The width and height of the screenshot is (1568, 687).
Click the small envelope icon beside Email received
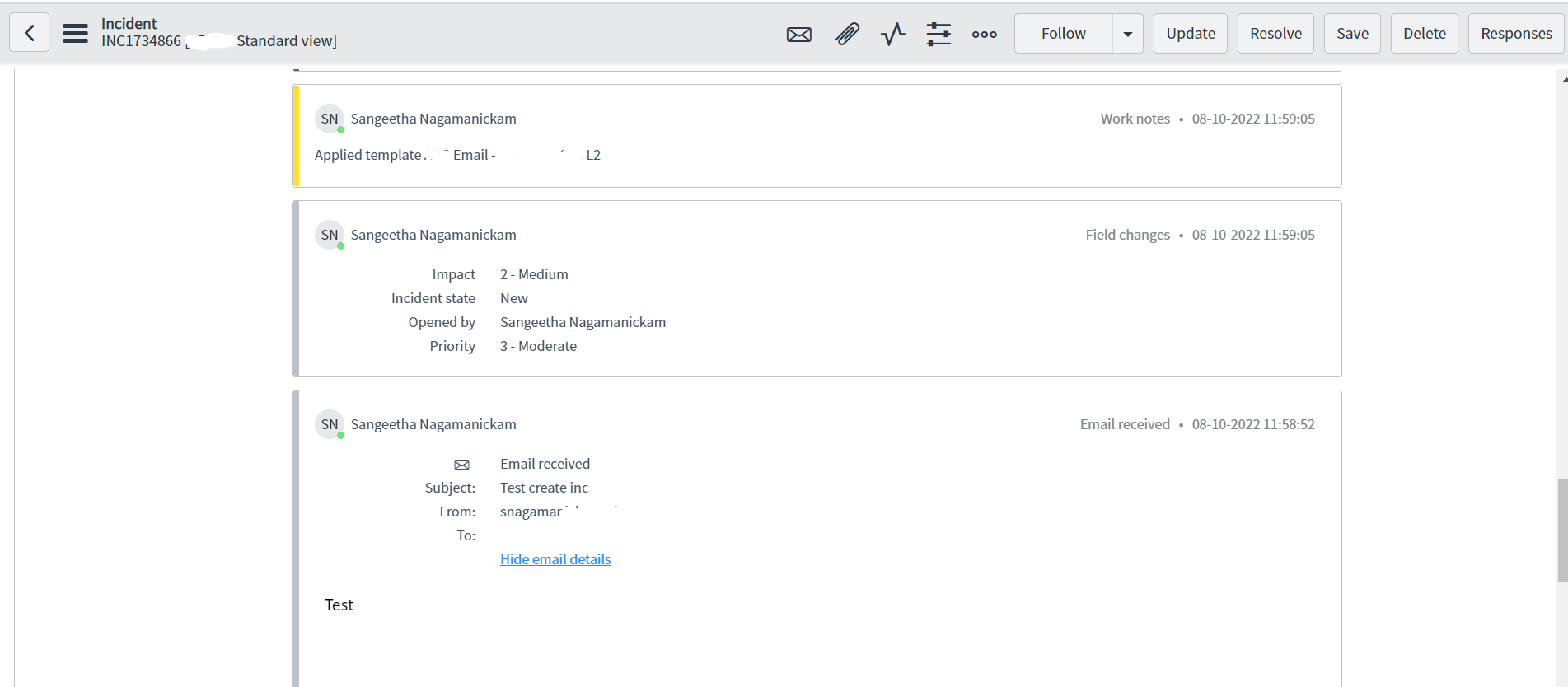point(462,465)
